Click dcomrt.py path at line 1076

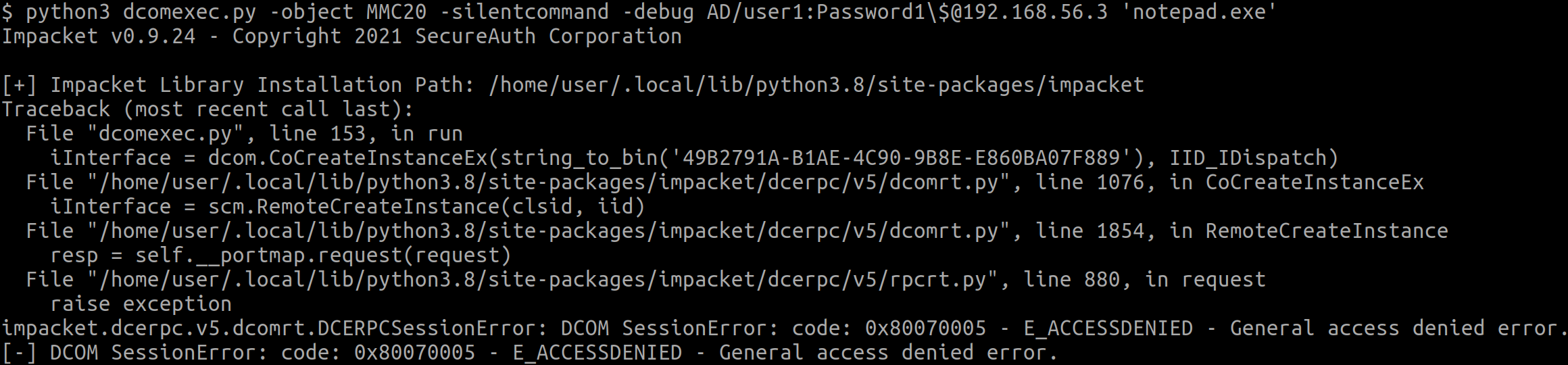tap(548, 182)
